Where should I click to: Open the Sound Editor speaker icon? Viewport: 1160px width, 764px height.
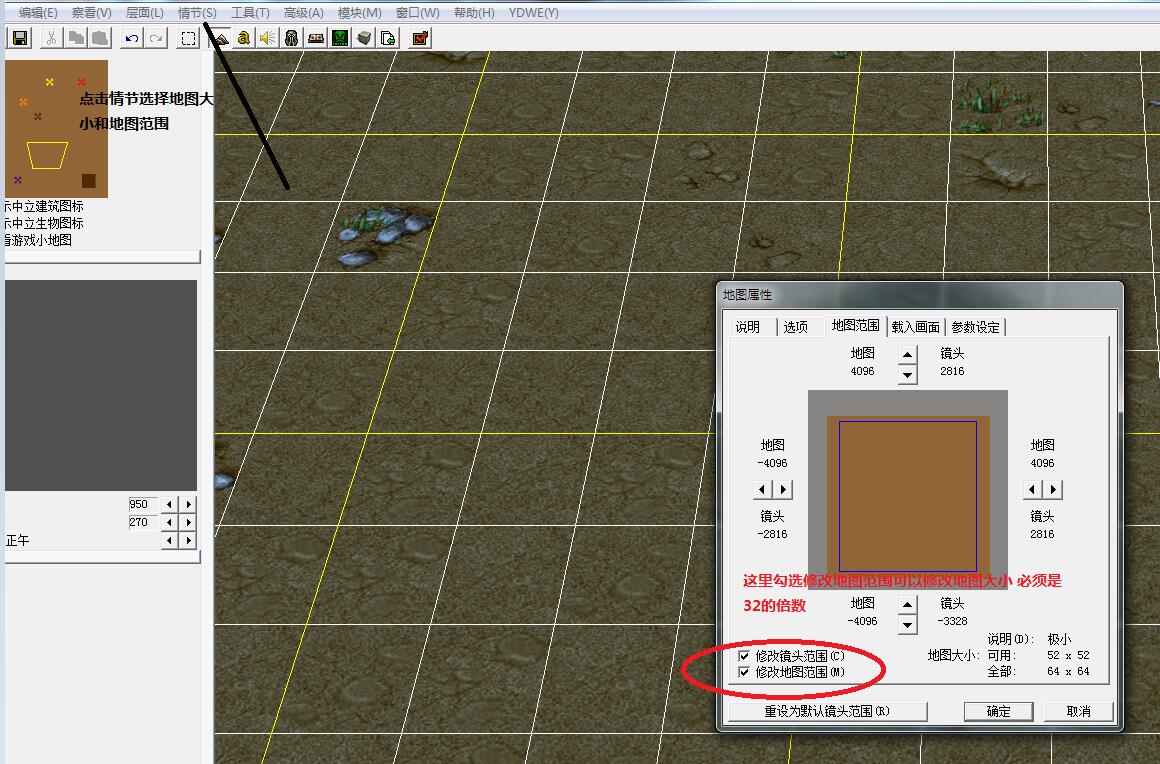click(267, 38)
